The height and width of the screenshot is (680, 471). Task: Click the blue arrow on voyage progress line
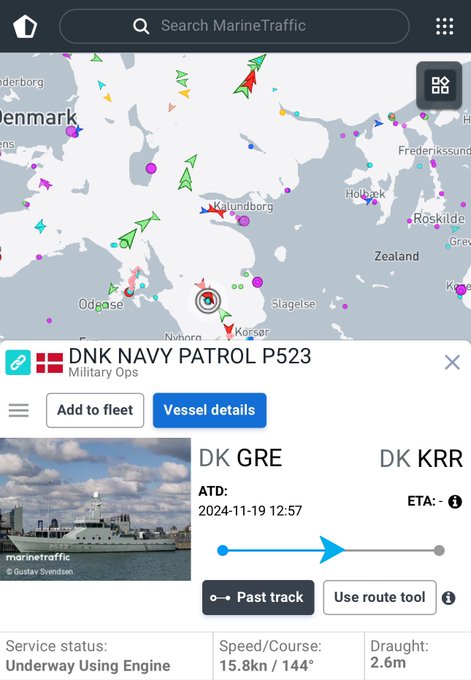click(332, 550)
